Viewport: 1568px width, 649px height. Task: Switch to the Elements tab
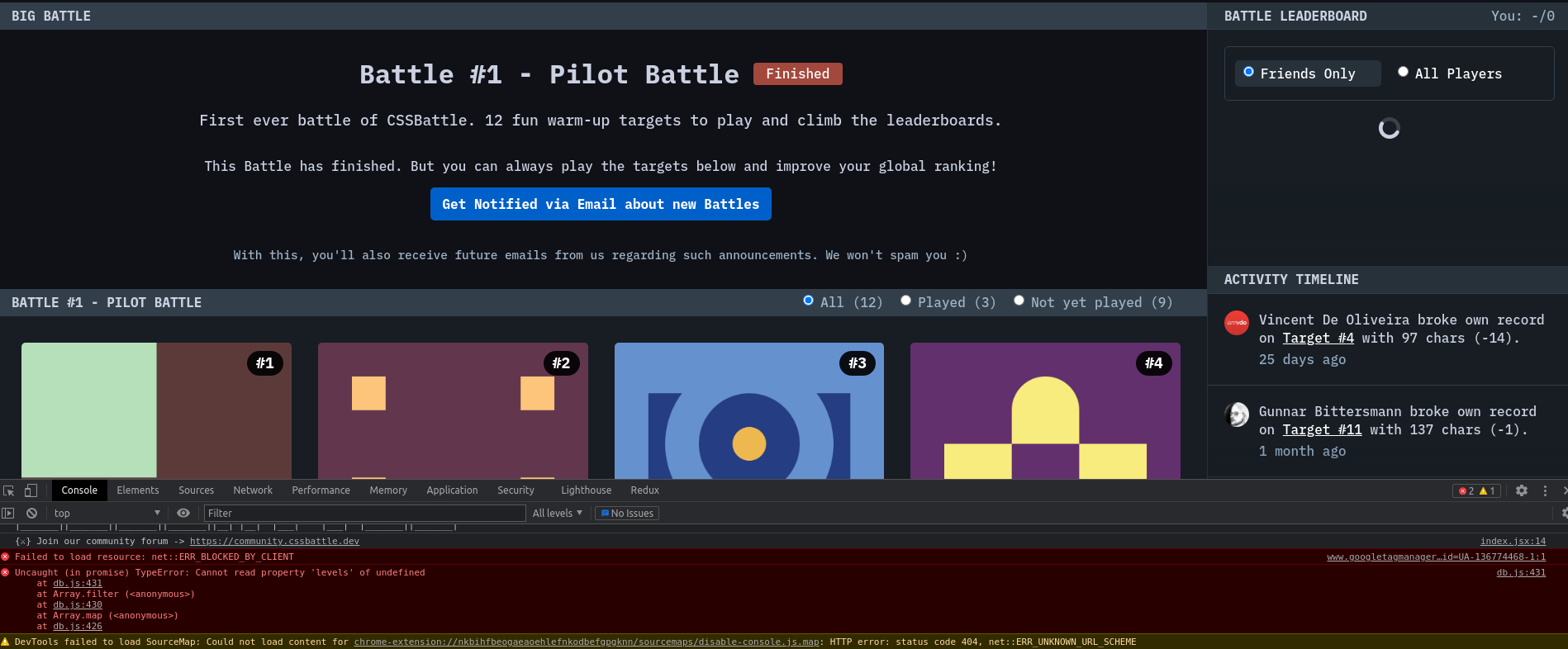pyautogui.click(x=138, y=490)
